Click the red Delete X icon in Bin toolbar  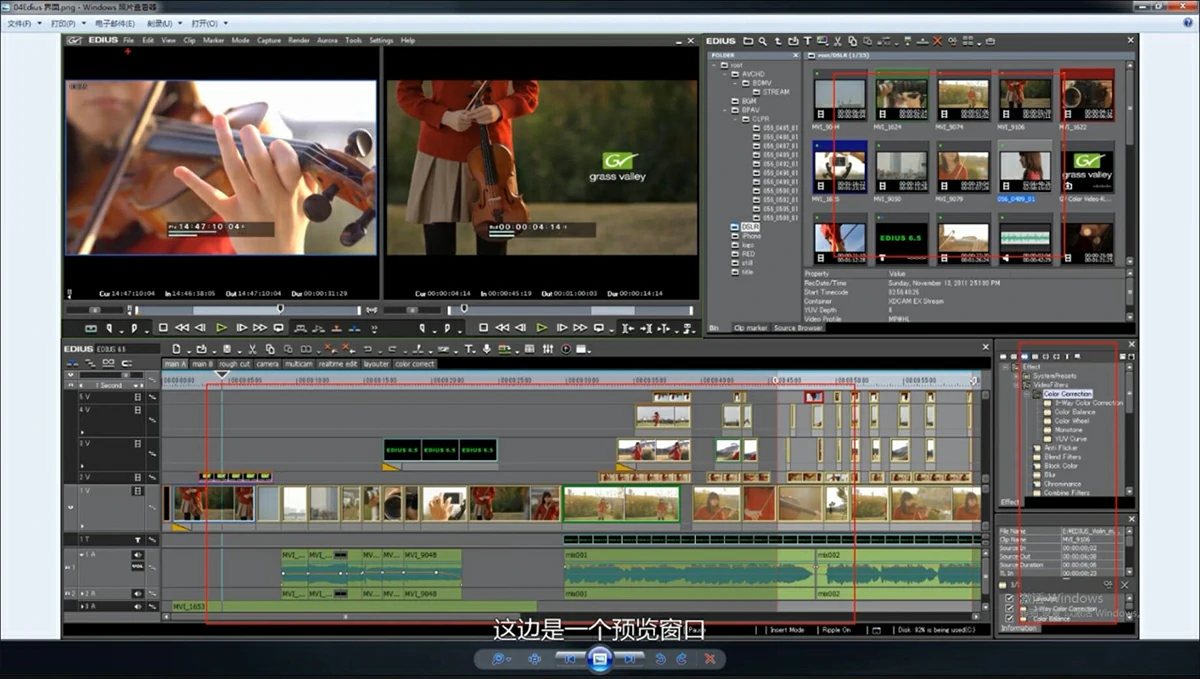point(938,41)
